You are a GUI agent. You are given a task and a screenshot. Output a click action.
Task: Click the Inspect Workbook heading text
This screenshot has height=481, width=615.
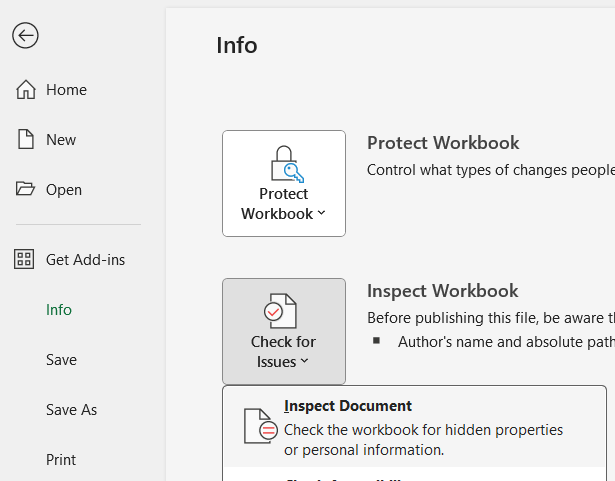(x=442, y=291)
